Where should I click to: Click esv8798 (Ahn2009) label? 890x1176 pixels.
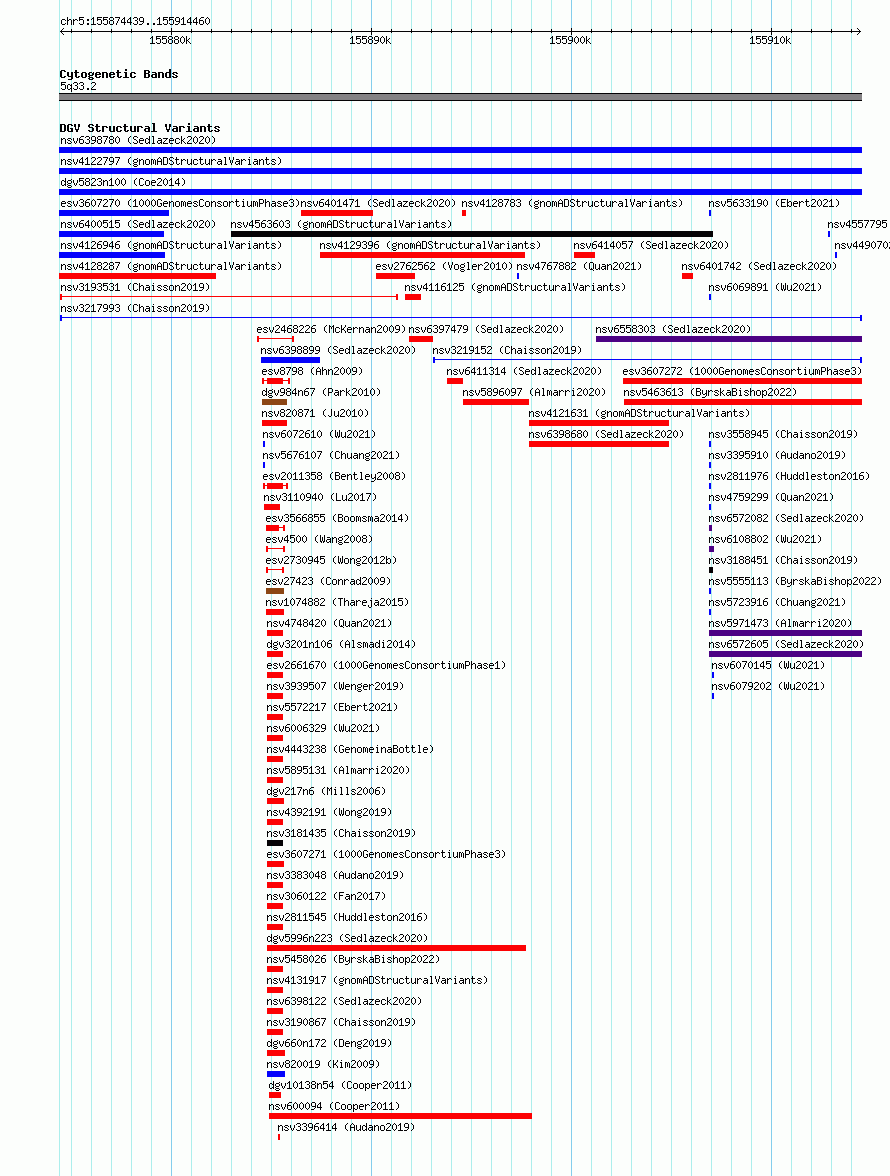312,371
